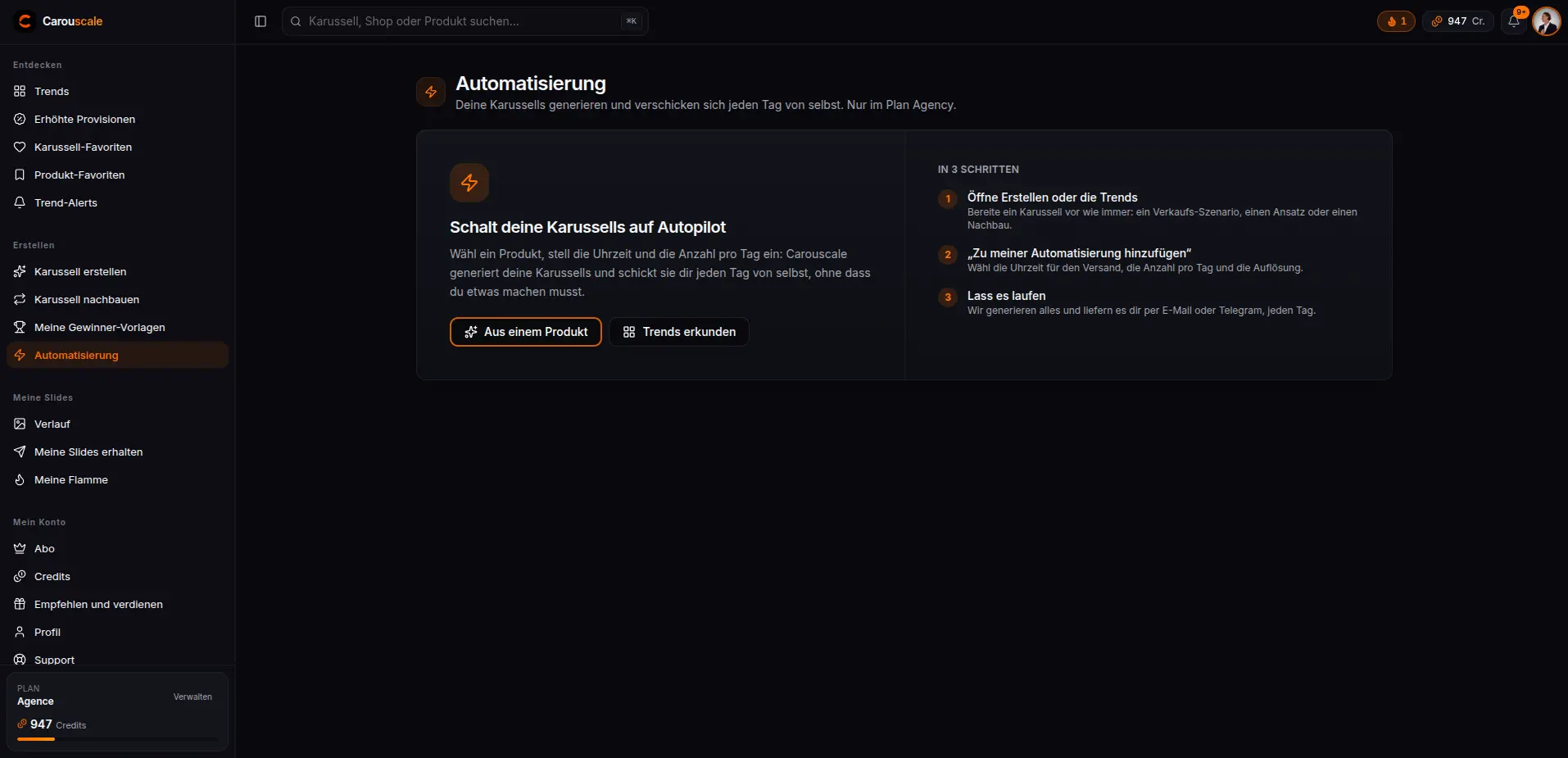Click the Meine Slides erhalten send icon

click(20, 452)
